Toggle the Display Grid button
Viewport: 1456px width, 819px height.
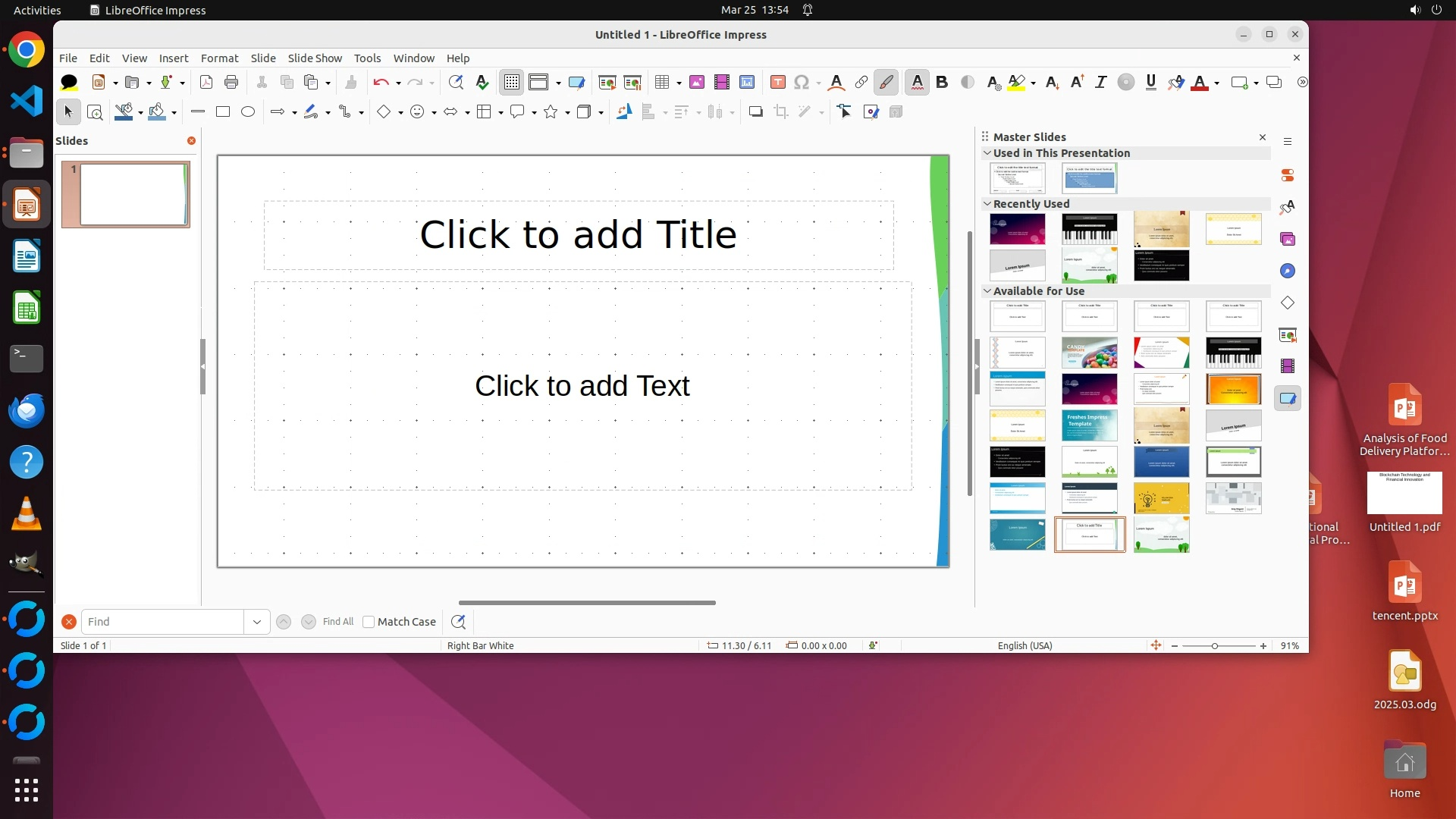coord(512,82)
